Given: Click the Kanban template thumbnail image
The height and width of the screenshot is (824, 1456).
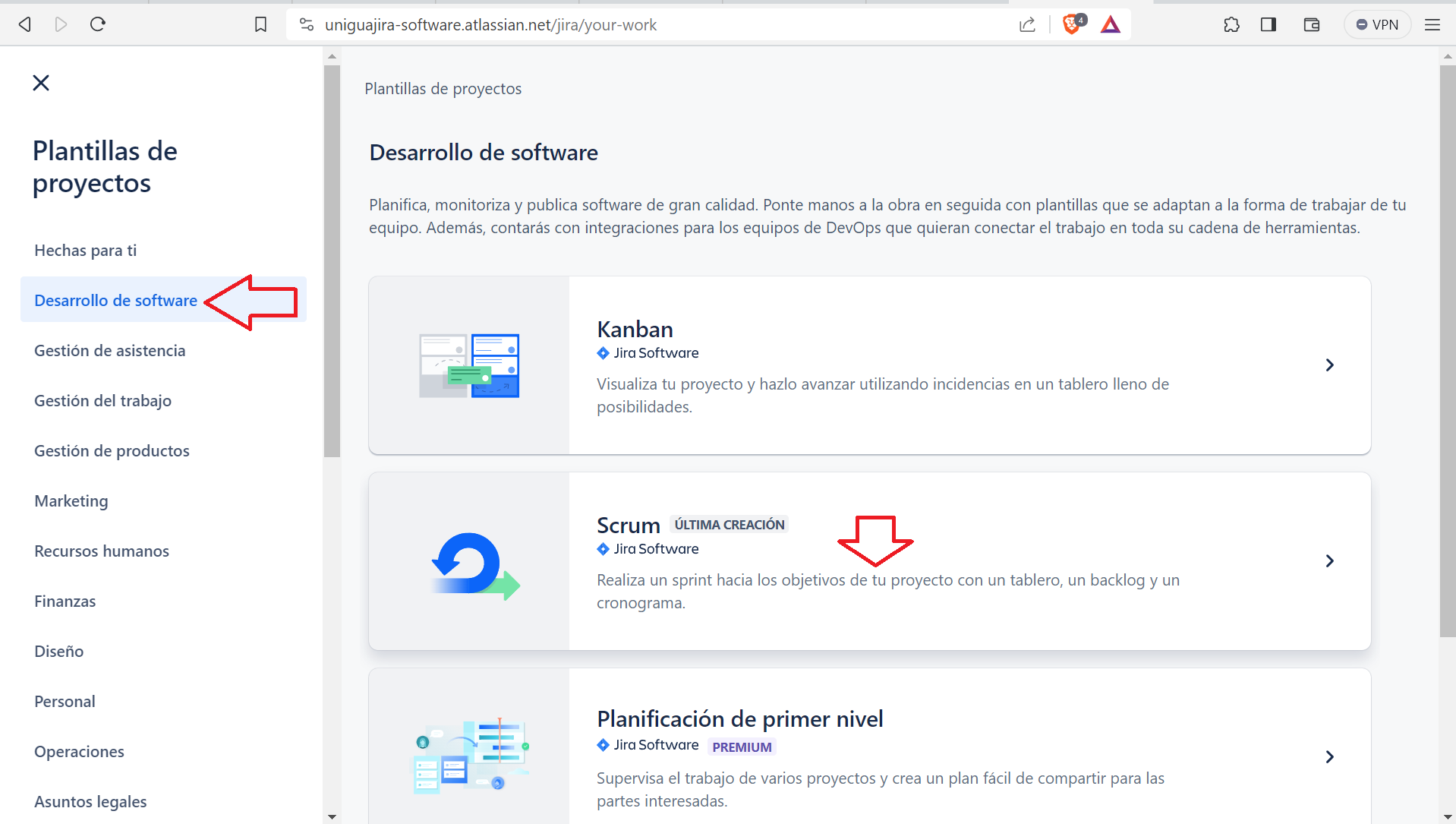Looking at the screenshot, I should click(x=469, y=365).
